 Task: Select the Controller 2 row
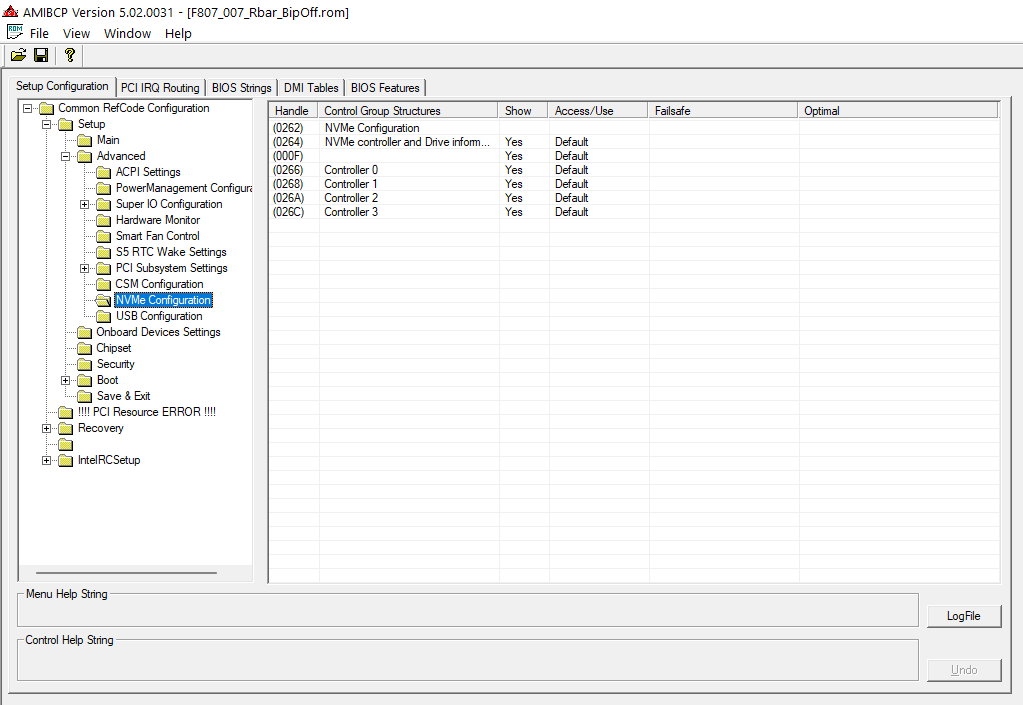pos(634,198)
